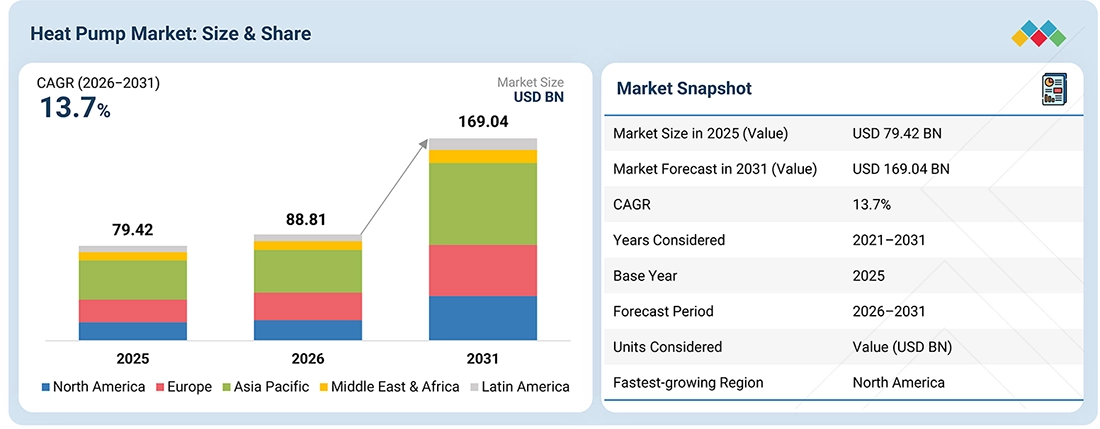Viewport: 1100px width, 429px height.
Task: Click the North America blue legend swatch
Action: 46,387
